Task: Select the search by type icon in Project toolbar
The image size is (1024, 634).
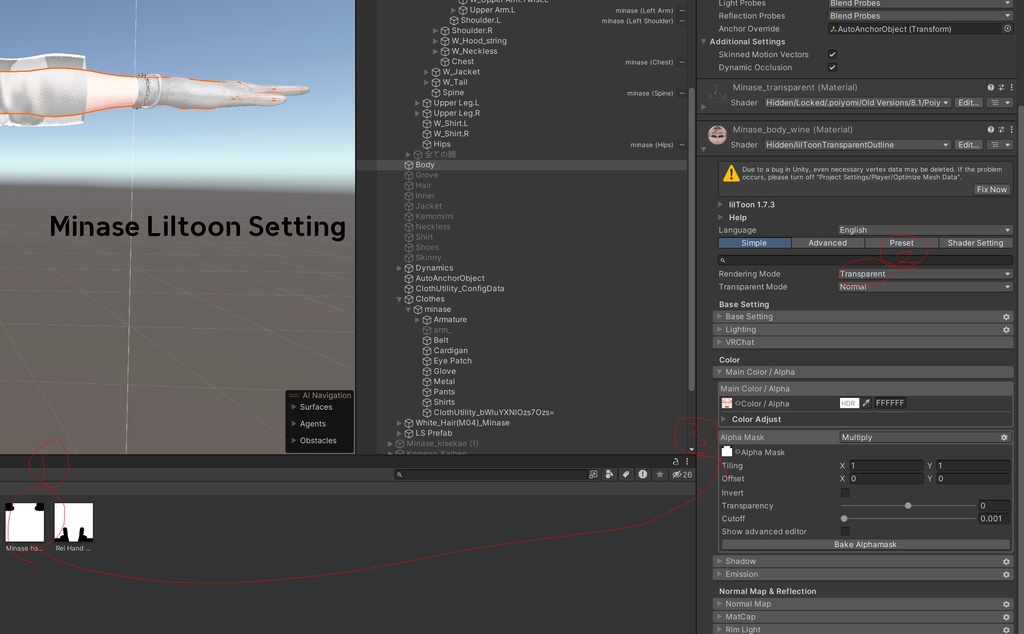Action: 608,474
